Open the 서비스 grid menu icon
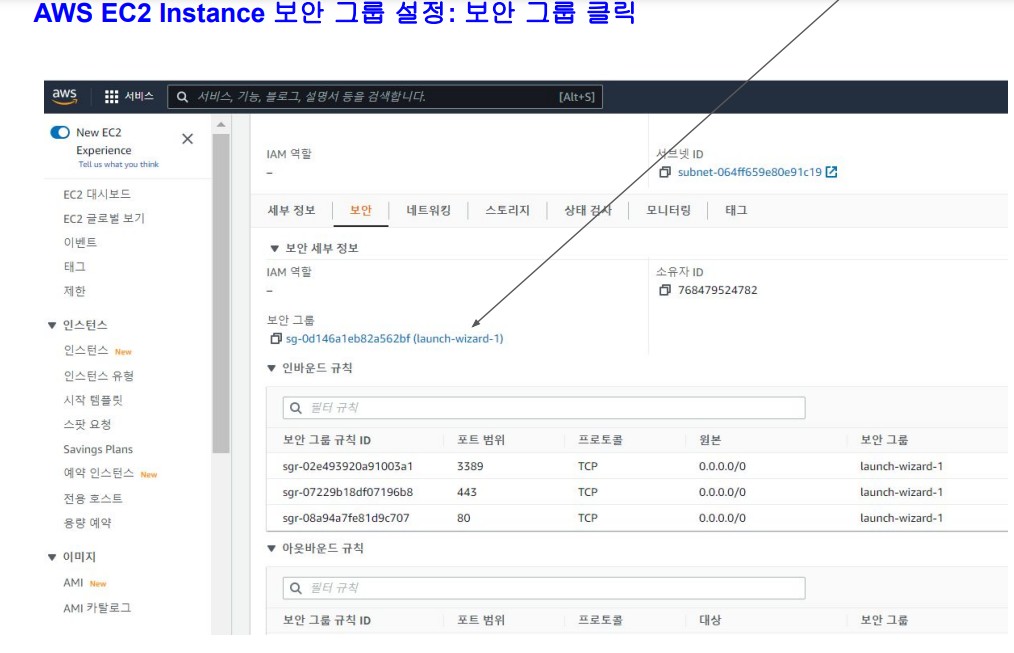The image size is (1014, 653). [x=112, y=97]
